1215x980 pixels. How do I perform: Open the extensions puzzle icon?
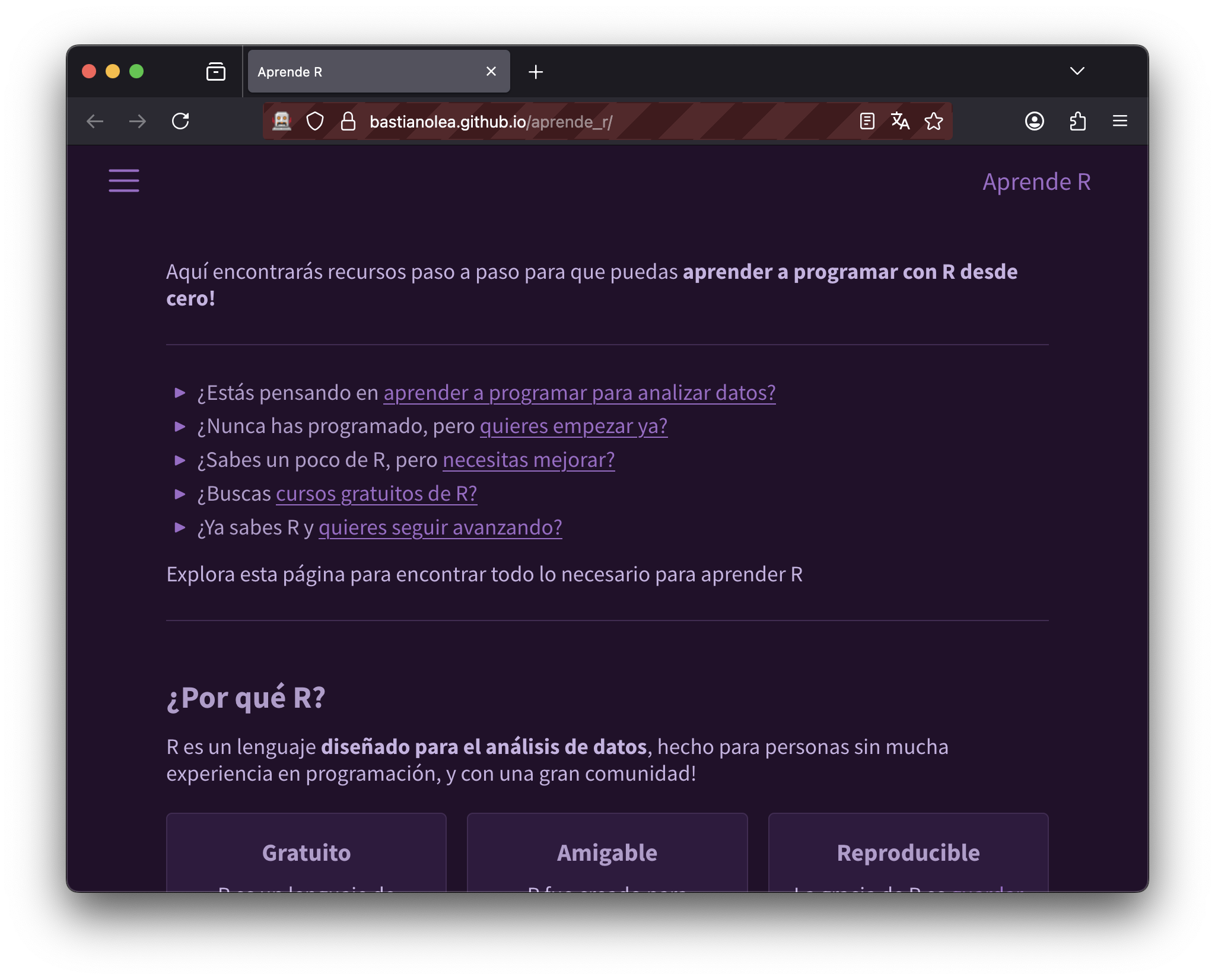(x=1077, y=122)
